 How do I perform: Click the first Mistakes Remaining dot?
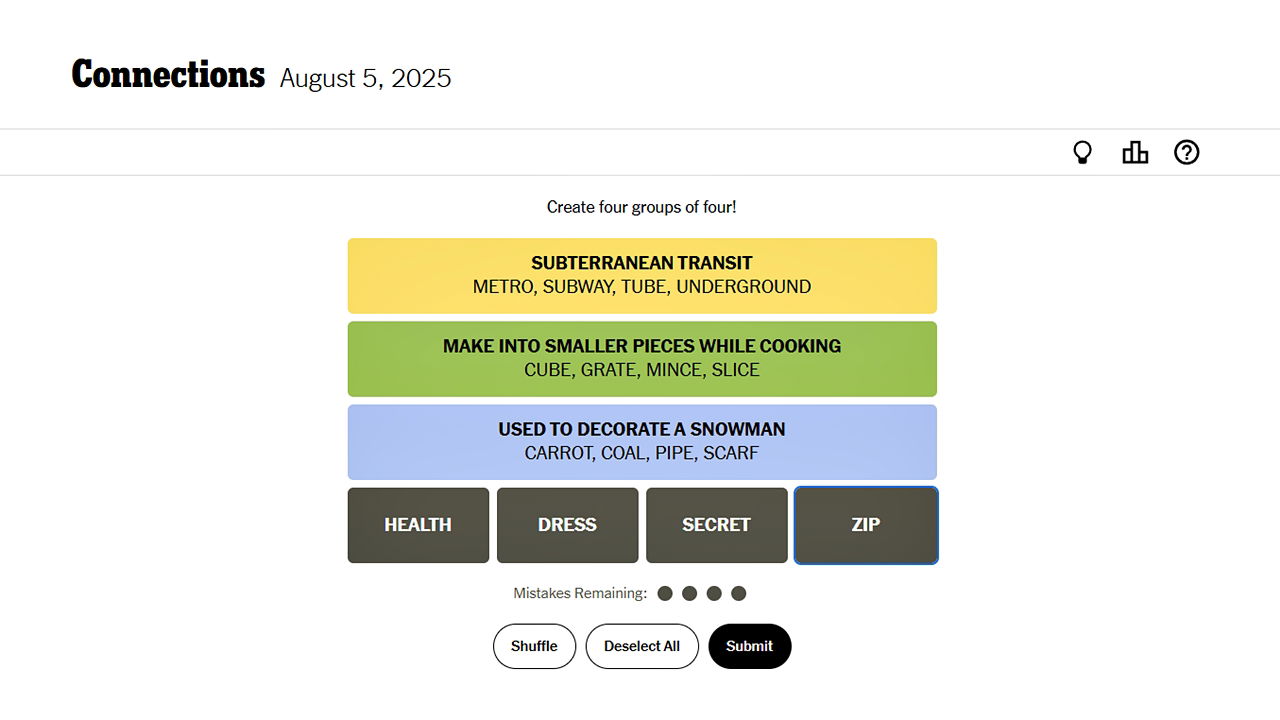point(665,593)
